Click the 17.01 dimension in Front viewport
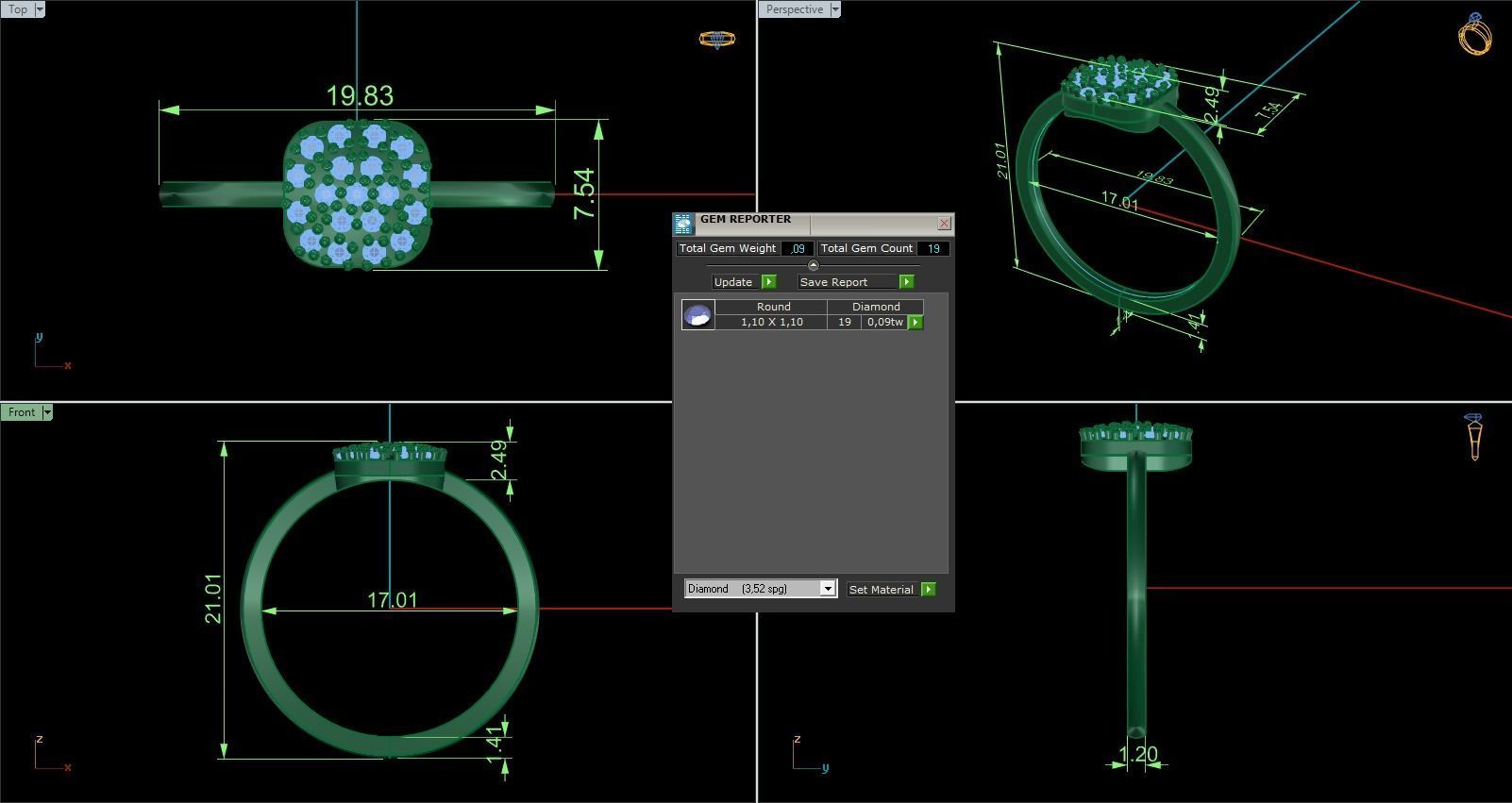Screen dimensions: 1512x803 (x=392, y=600)
